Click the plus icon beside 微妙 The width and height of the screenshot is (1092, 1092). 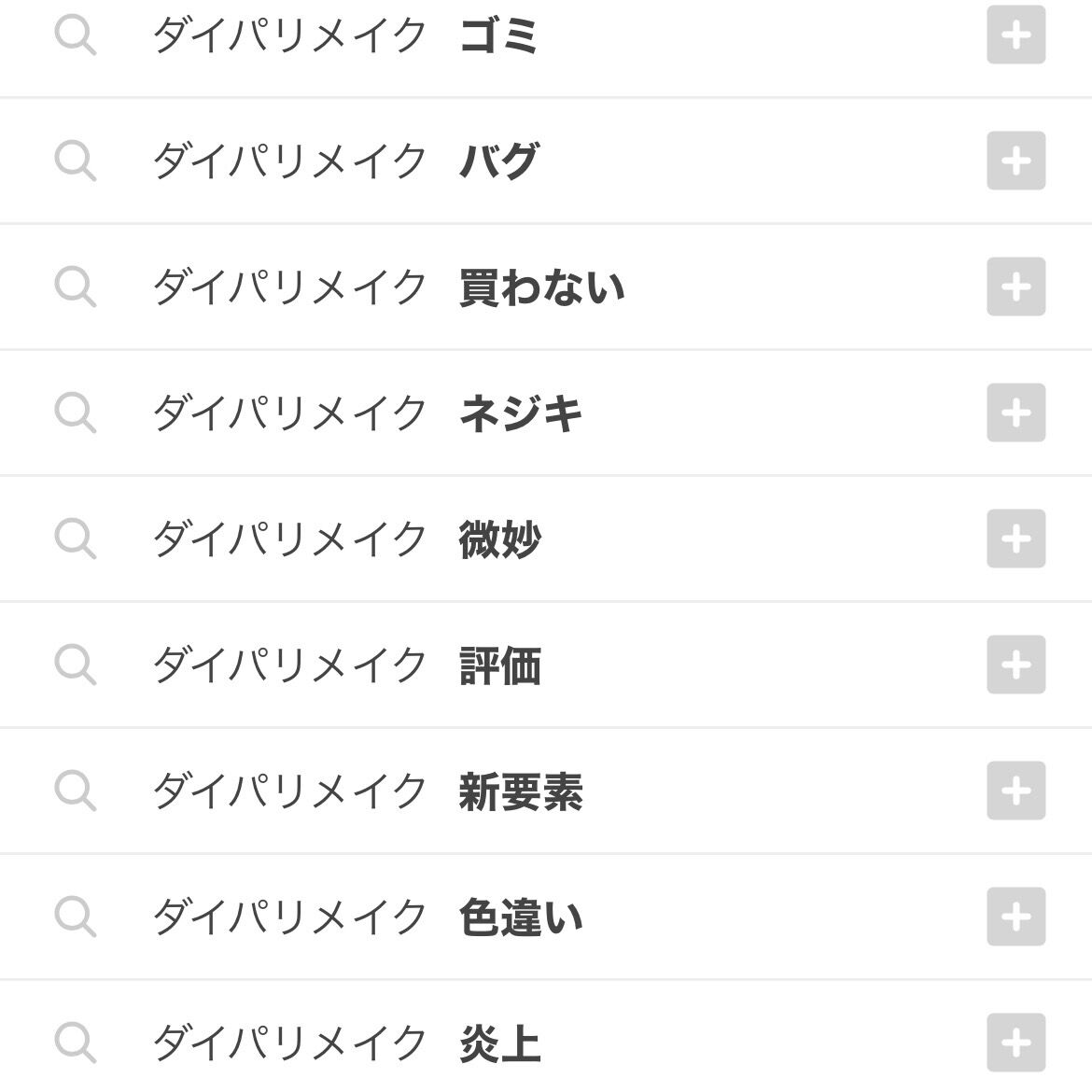coord(1015,539)
